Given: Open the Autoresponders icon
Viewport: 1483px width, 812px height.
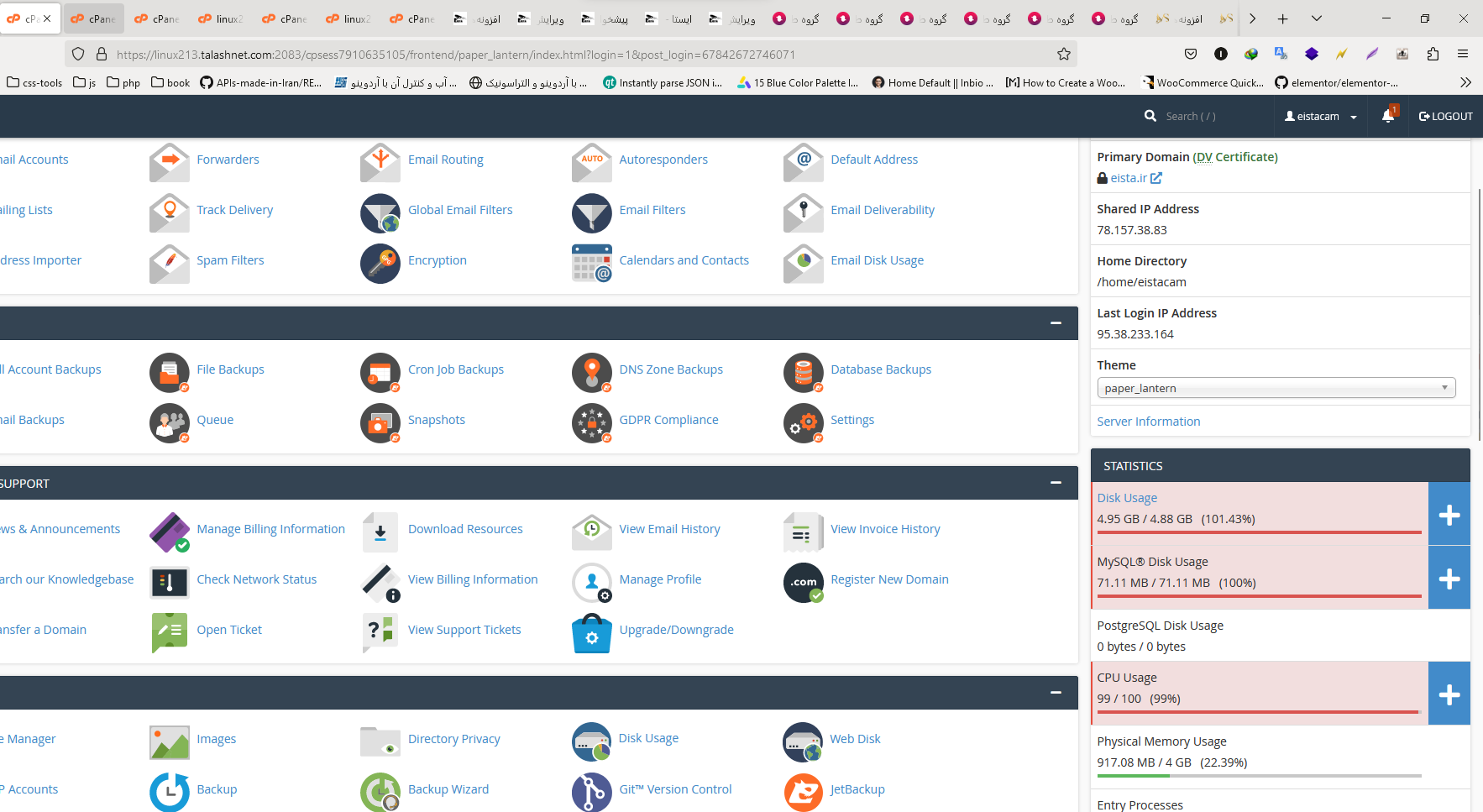Looking at the screenshot, I should 592,161.
